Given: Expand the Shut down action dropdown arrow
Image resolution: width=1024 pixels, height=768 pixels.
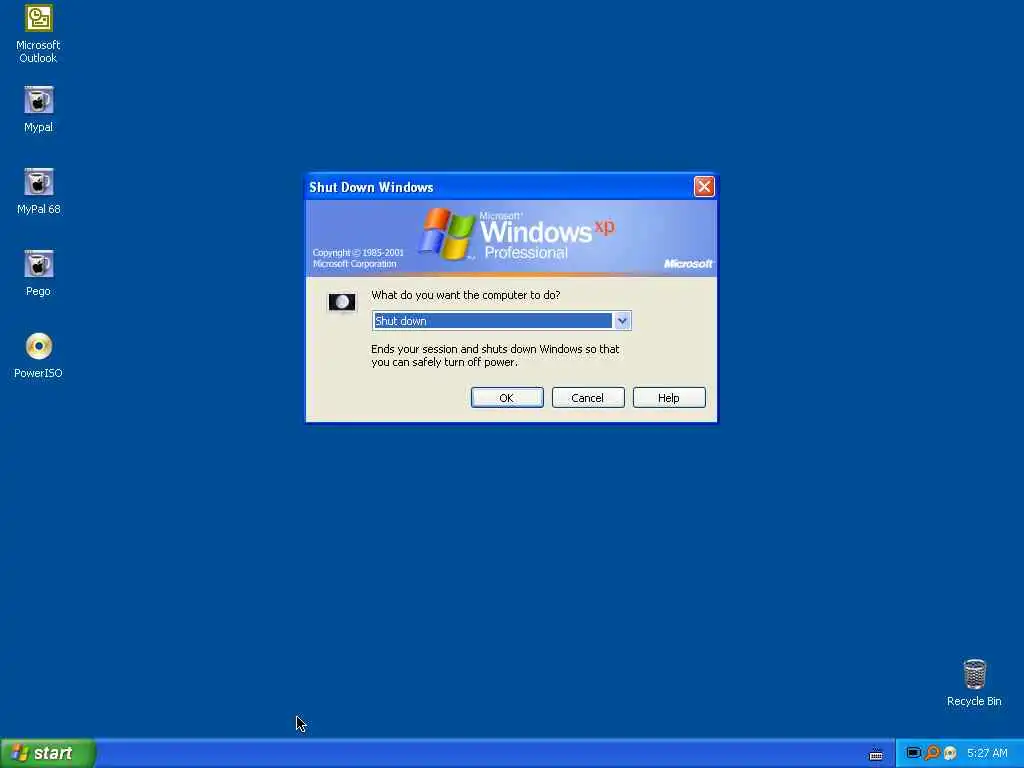Looking at the screenshot, I should pos(622,321).
